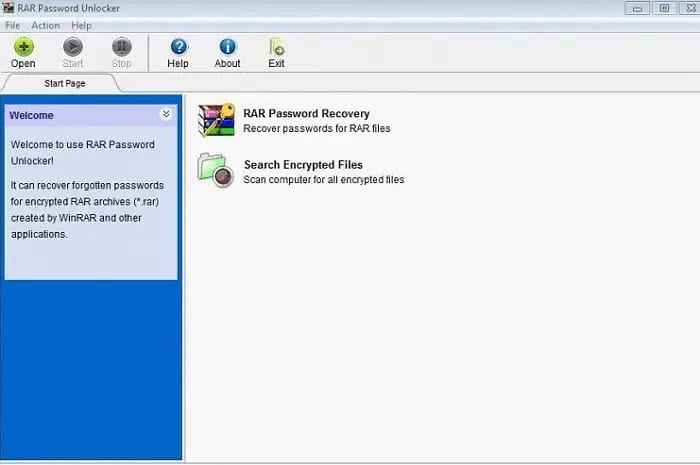The width and height of the screenshot is (700, 465).
Task: Click the WinRAR books-with-key icon
Action: tap(217, 120)
